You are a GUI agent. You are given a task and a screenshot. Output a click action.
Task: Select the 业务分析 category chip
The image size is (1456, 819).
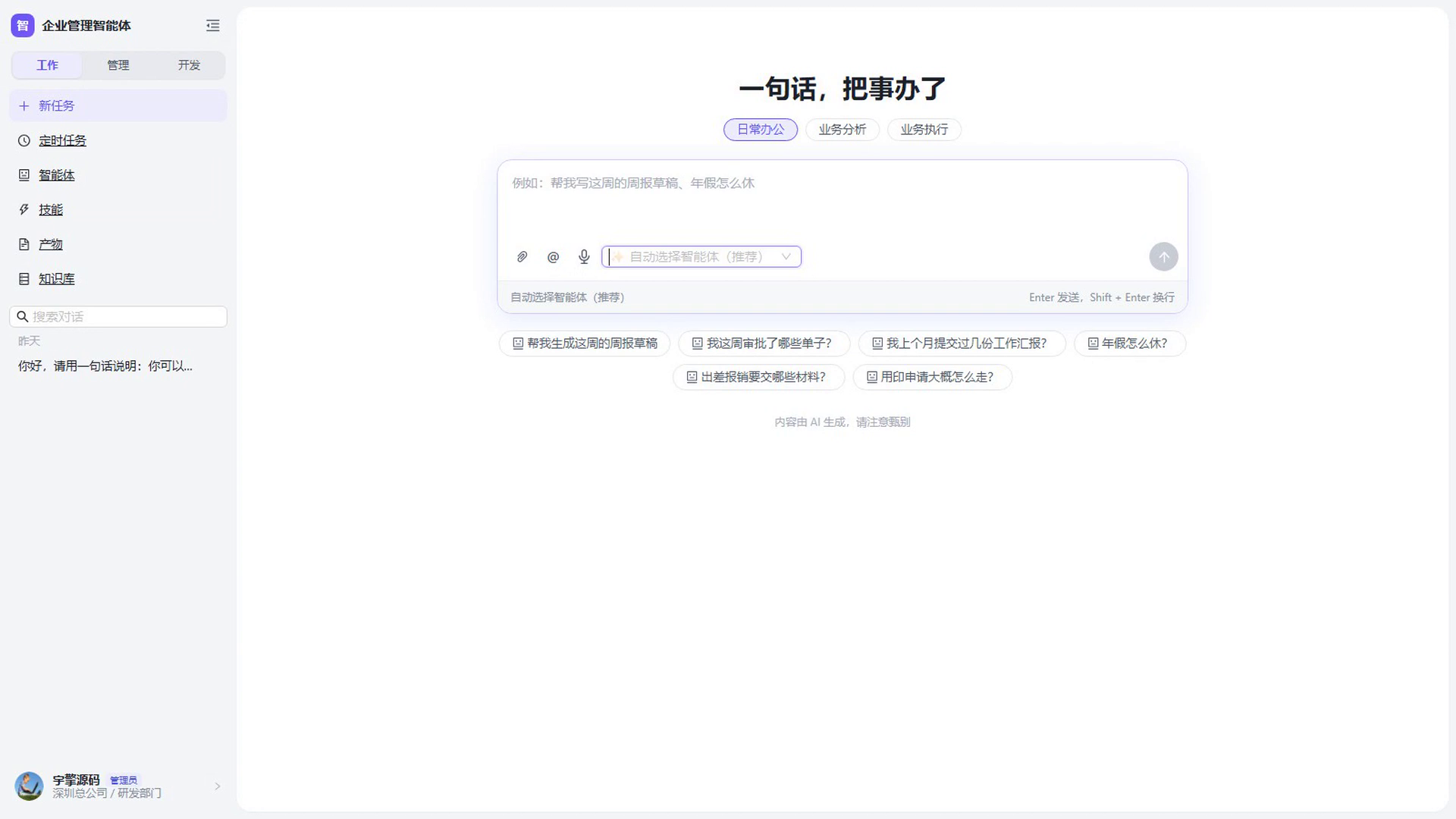843,130
